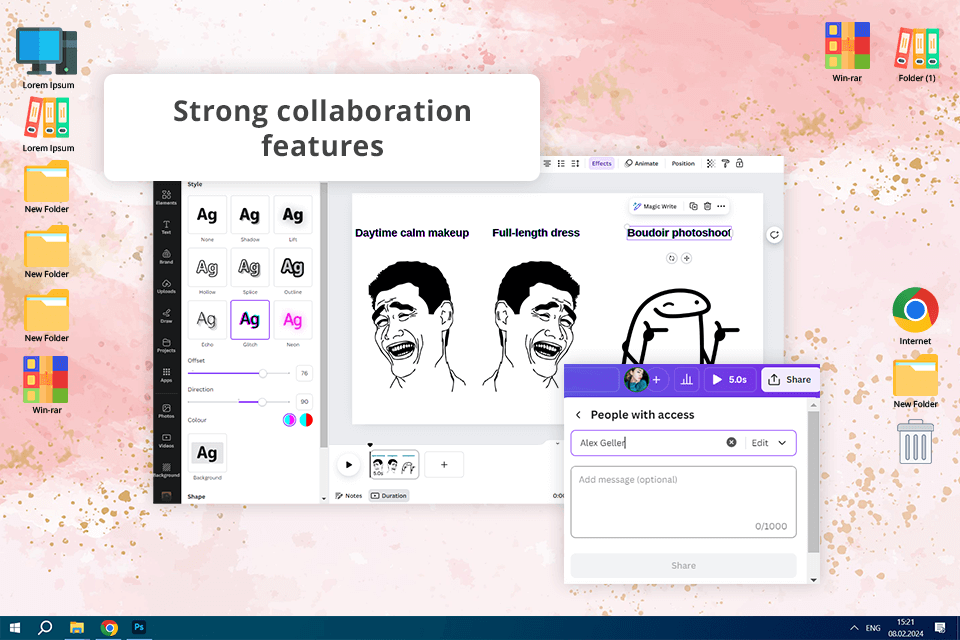Clear the Alex Geller name field
Image resolution: width=960 pixels, height=640 pixels.
pyautogui.click(x=731, y=442)
